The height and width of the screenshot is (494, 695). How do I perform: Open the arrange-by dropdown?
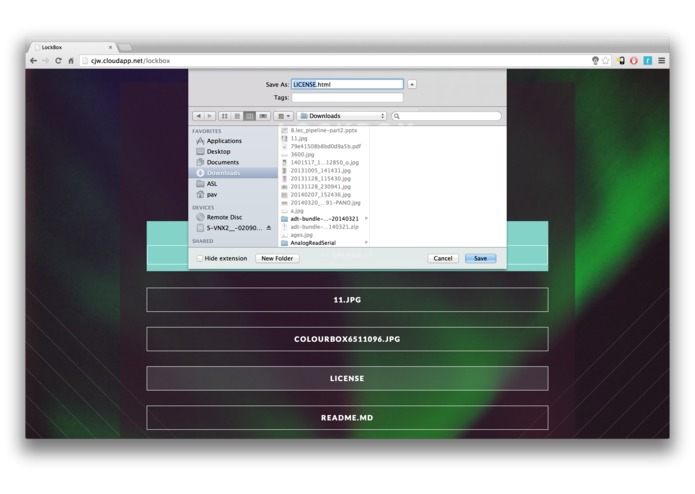pyautogui.click(x=284, y=116)
